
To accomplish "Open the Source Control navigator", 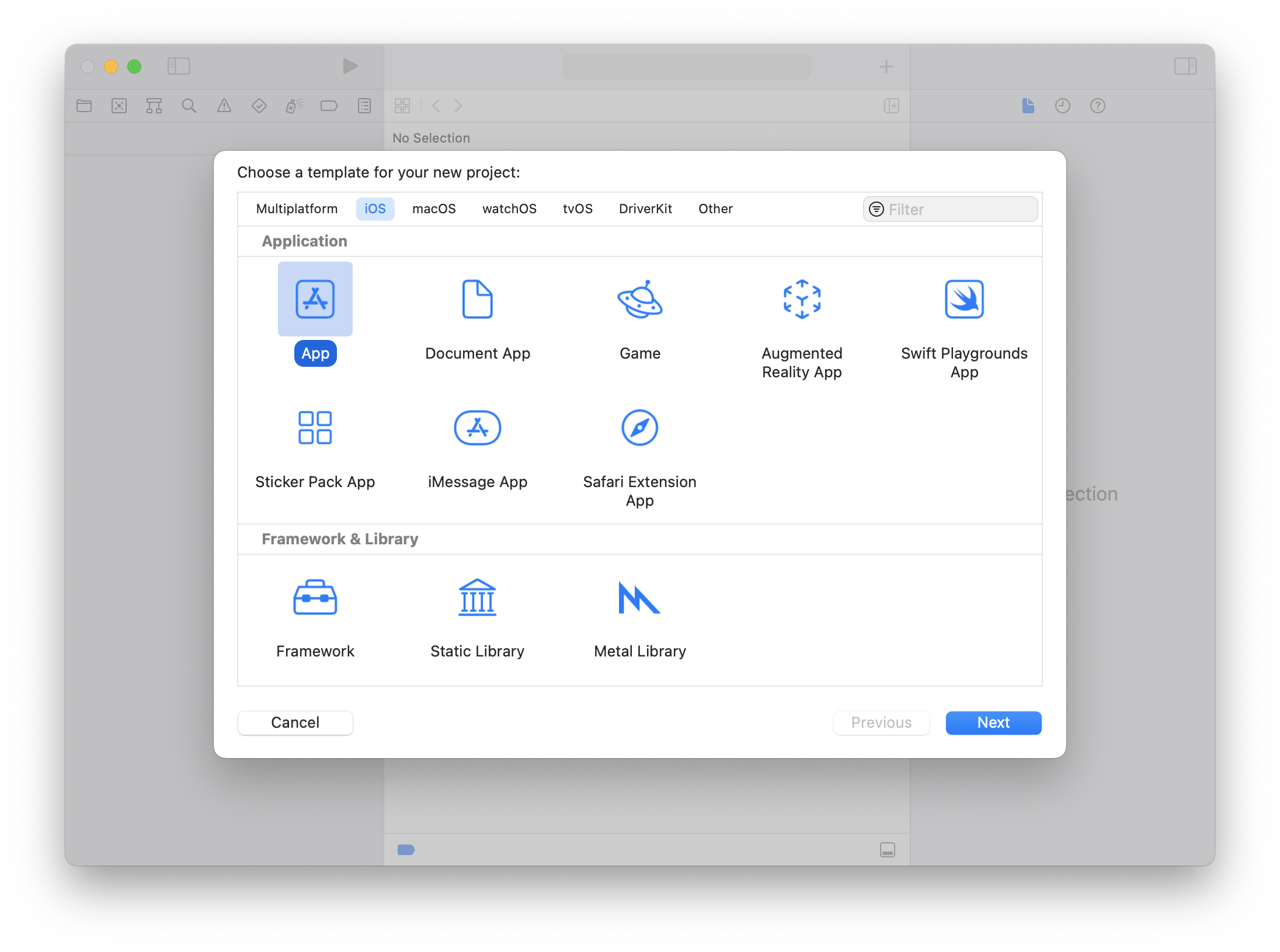I will [x=119, y=106].
